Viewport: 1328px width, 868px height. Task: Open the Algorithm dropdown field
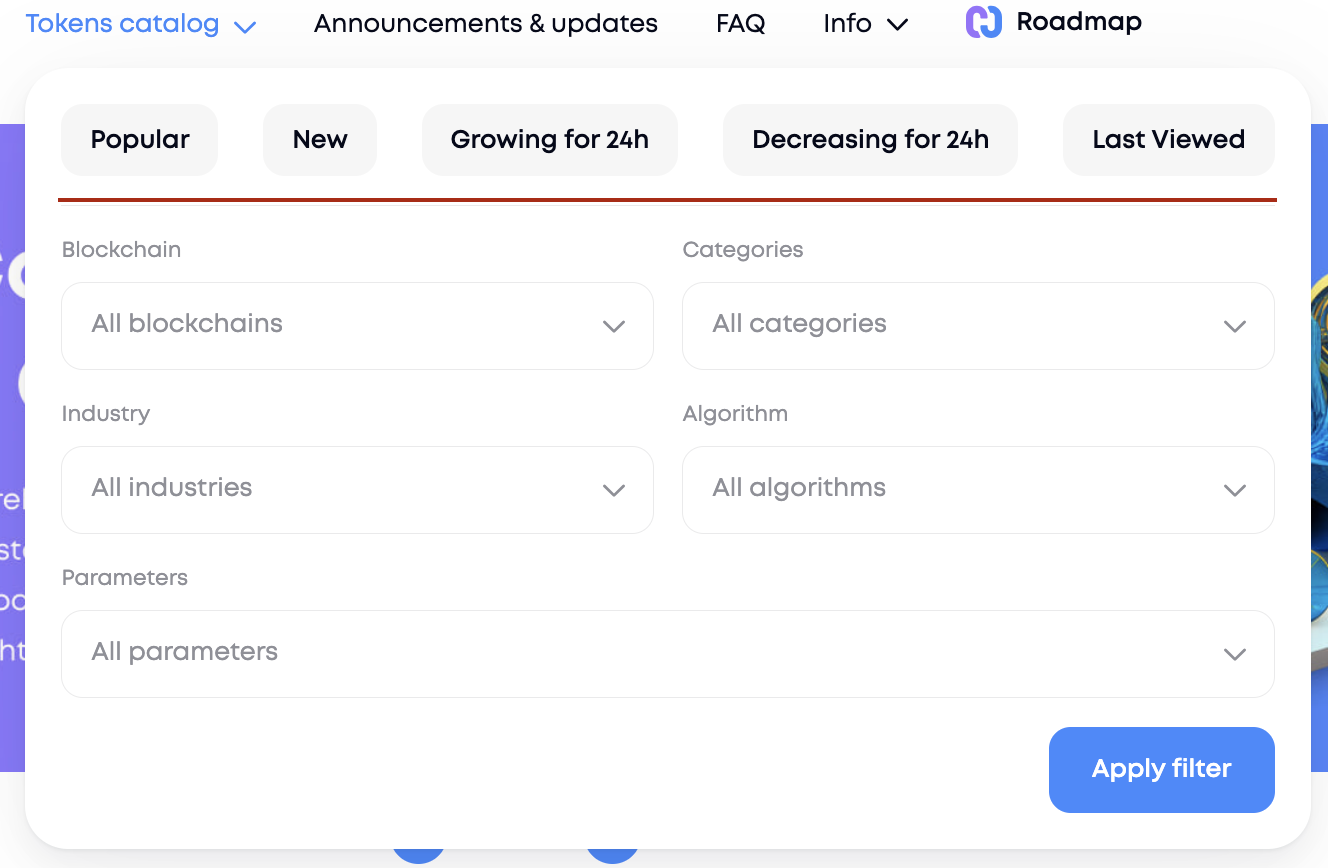pyautogui.click(x=960, y=490)
